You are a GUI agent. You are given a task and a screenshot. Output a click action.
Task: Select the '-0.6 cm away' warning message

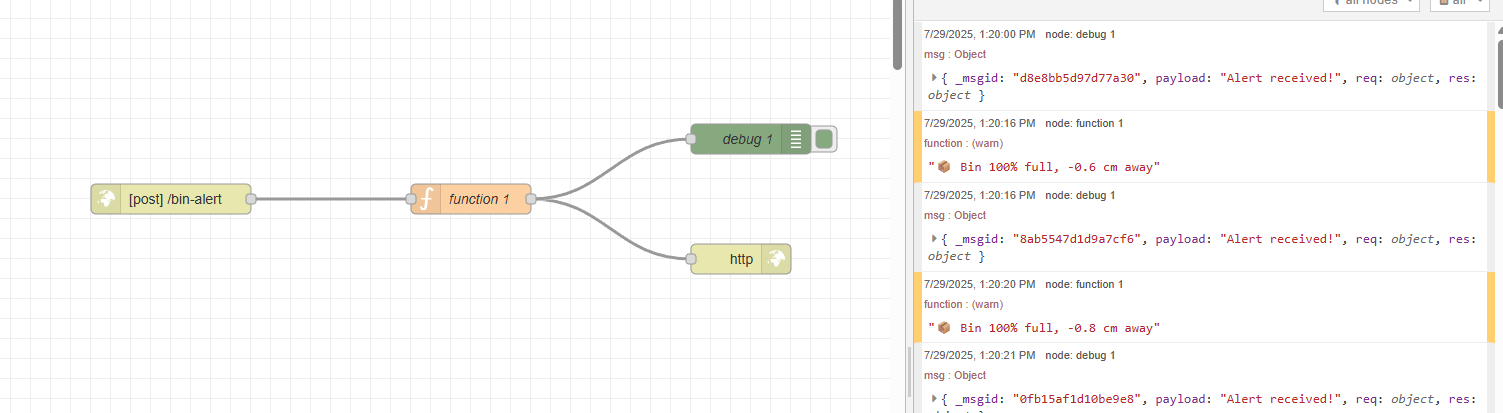(x=1045, y=167)
